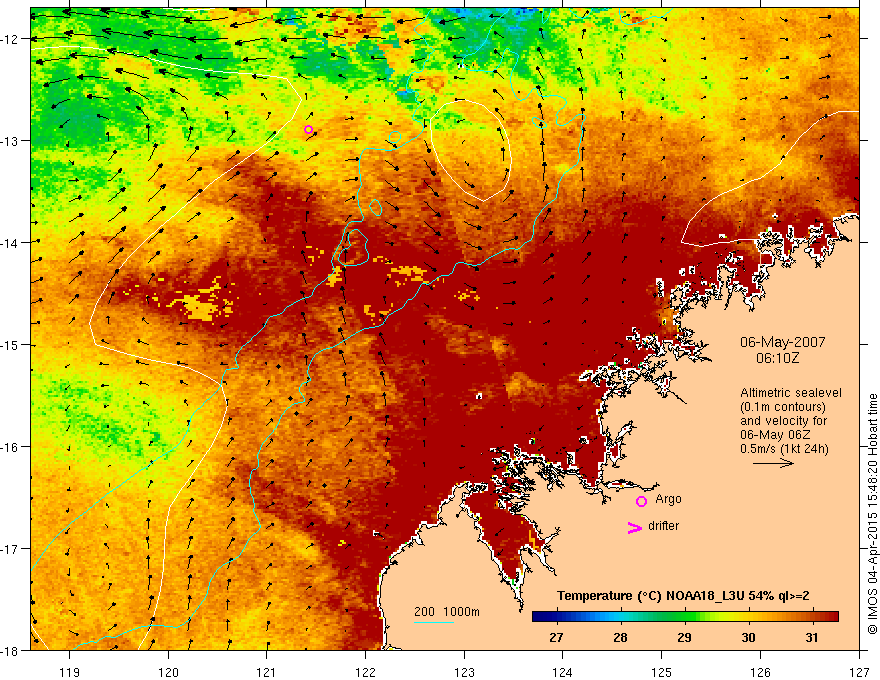Click longitude axis label 123
The width and height of the screenshot is (880, 680).
click(464, 672)
